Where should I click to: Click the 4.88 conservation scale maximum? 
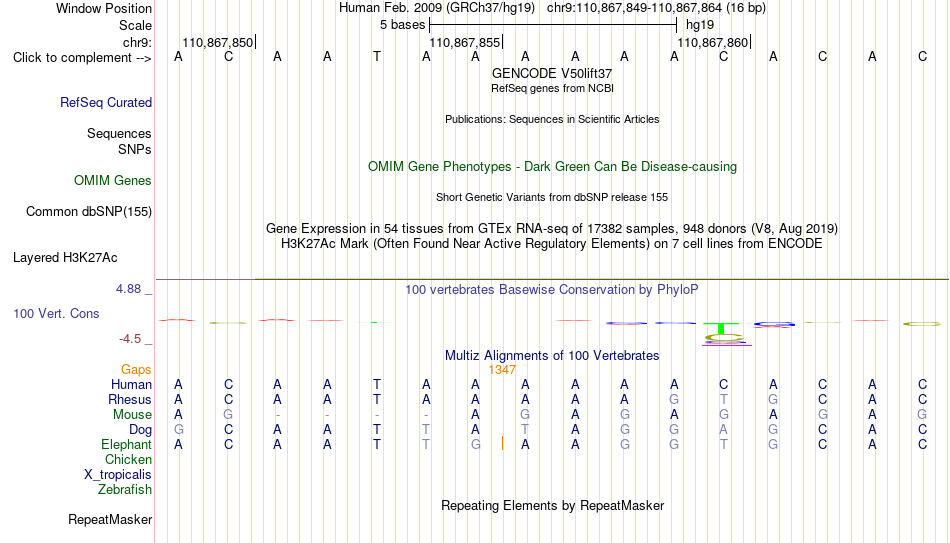point(129,289)
